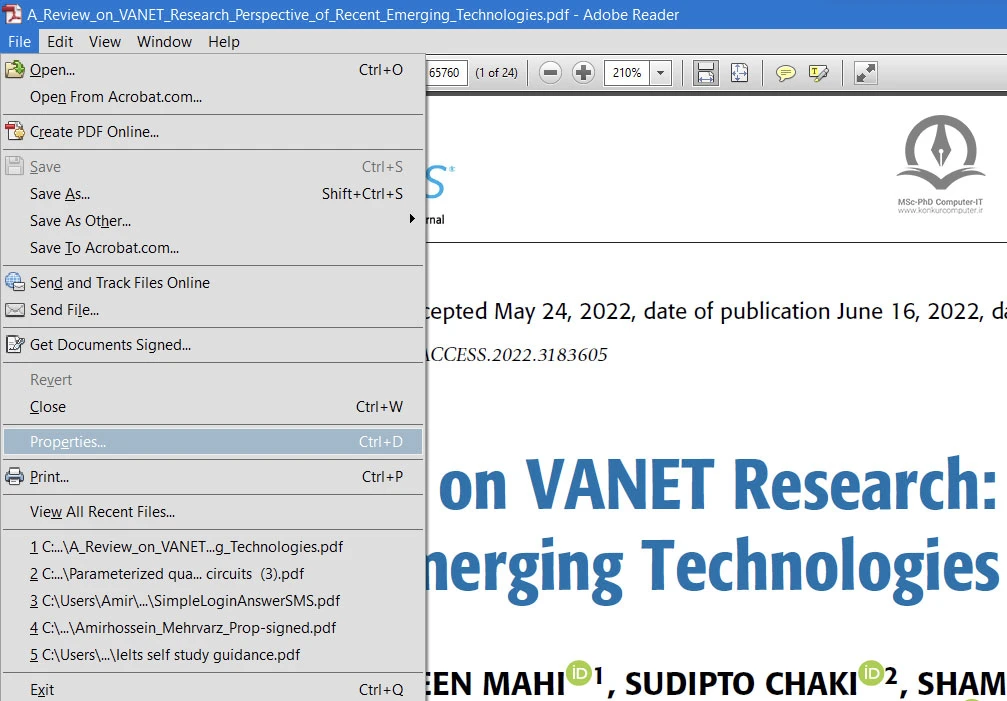The image size is (1007, 701).
Task: Click the fit one full page icon
Action: [739, 73]
